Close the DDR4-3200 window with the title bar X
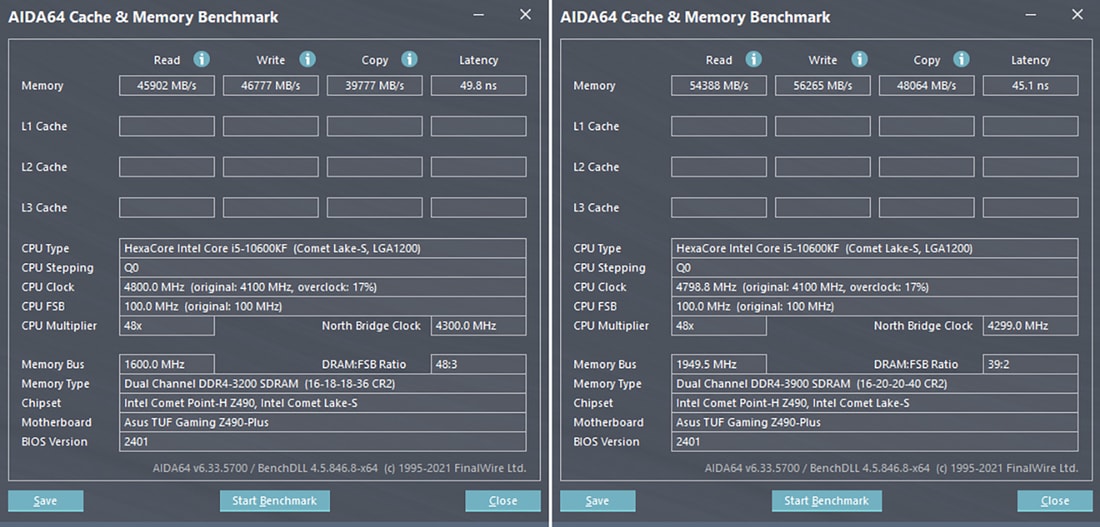 click(525, 15)
